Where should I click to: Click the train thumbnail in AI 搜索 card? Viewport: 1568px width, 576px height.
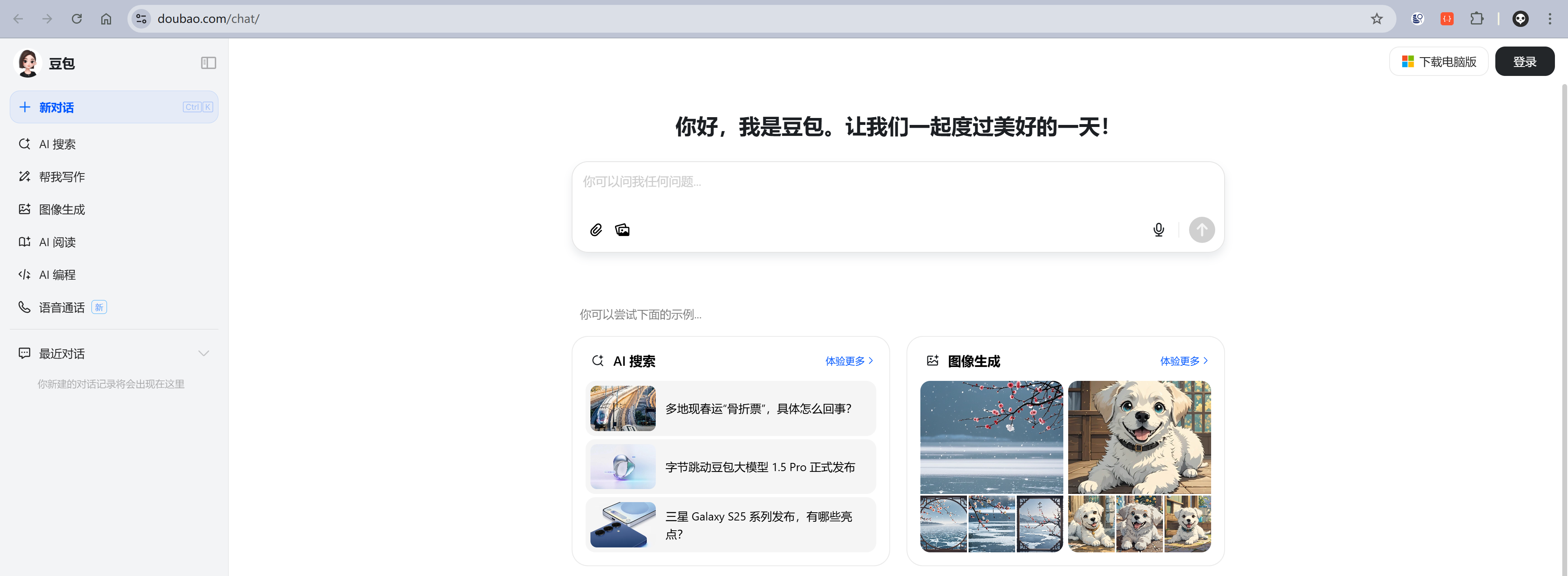click(623, 408)
